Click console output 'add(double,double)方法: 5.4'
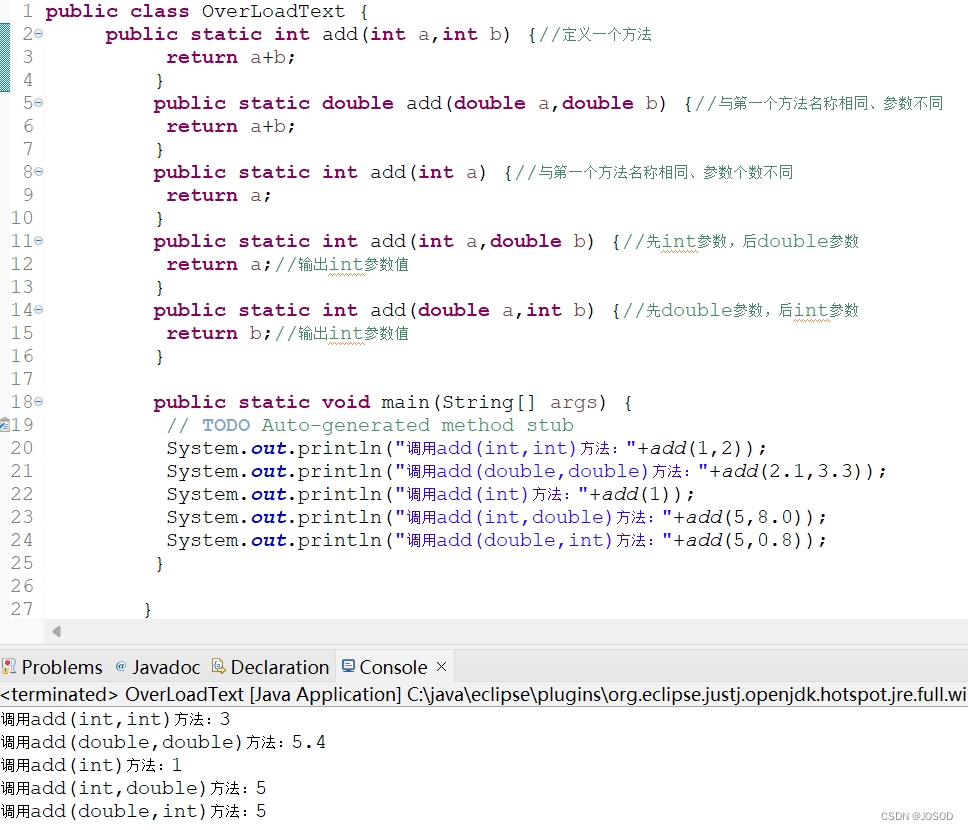Image resolution: width=968 pixels, height=830 pixels. click(164, 742)
